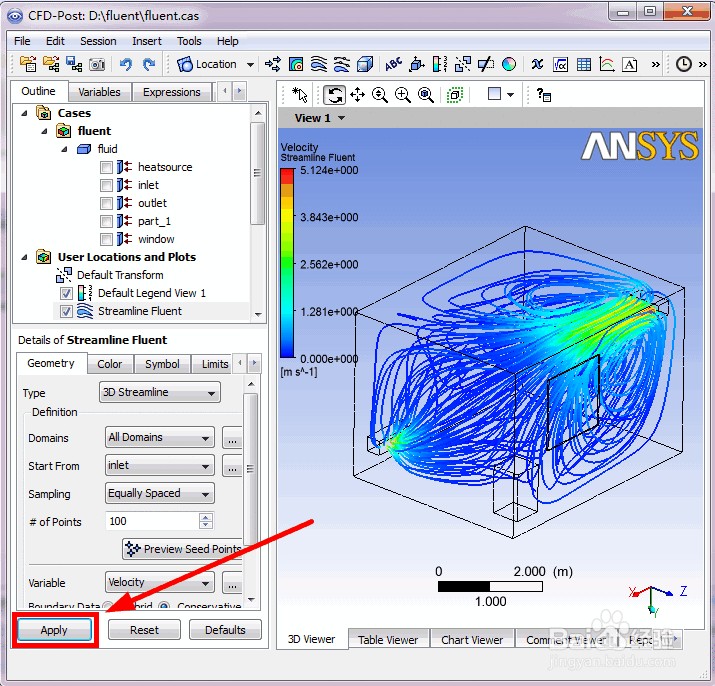Activate the Zoom Box tool in the viewer
This screenshot has width=715, height=686.
point(403,95)
